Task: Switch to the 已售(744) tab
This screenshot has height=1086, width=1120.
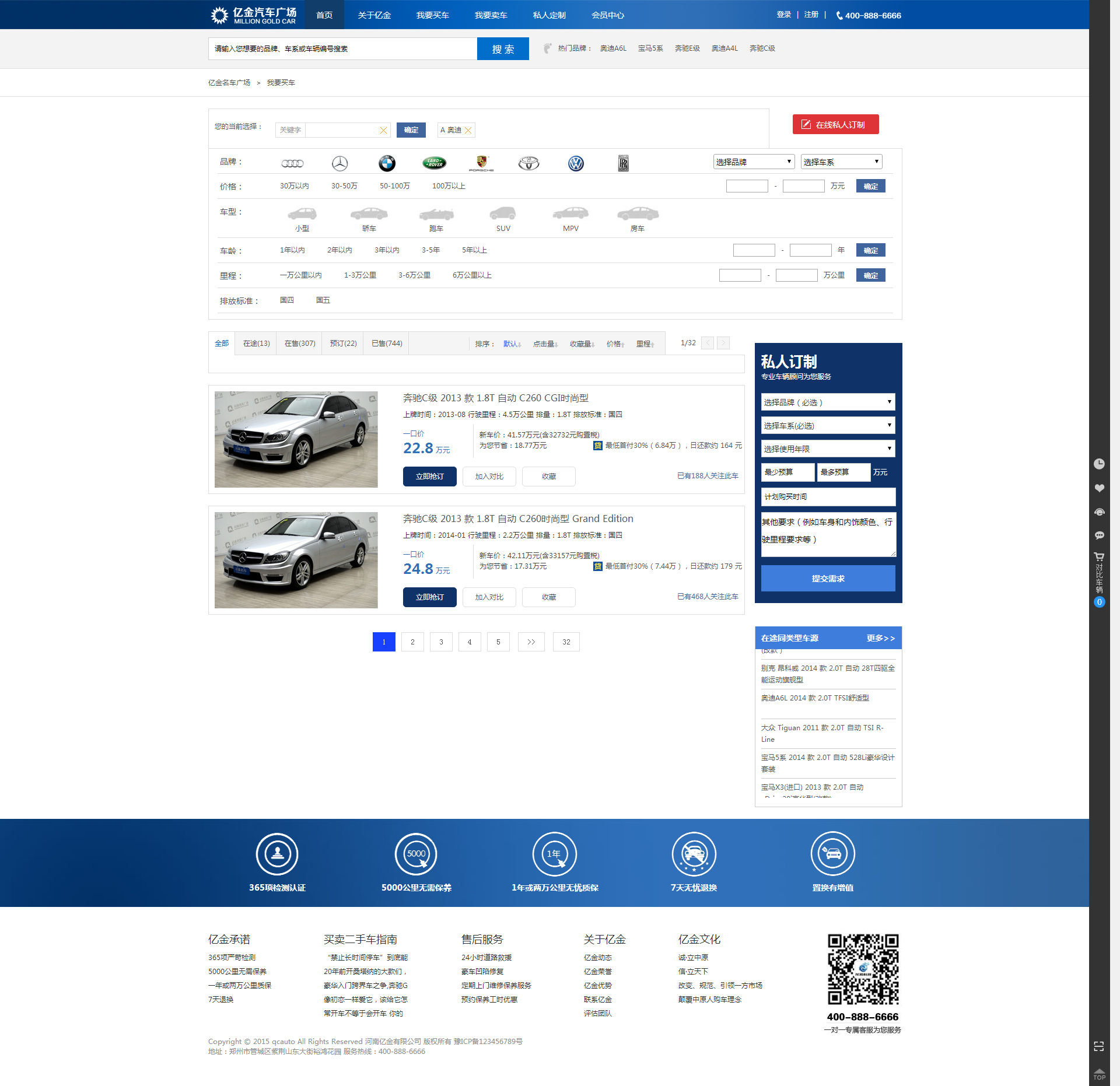Action: tap(387, 344)
